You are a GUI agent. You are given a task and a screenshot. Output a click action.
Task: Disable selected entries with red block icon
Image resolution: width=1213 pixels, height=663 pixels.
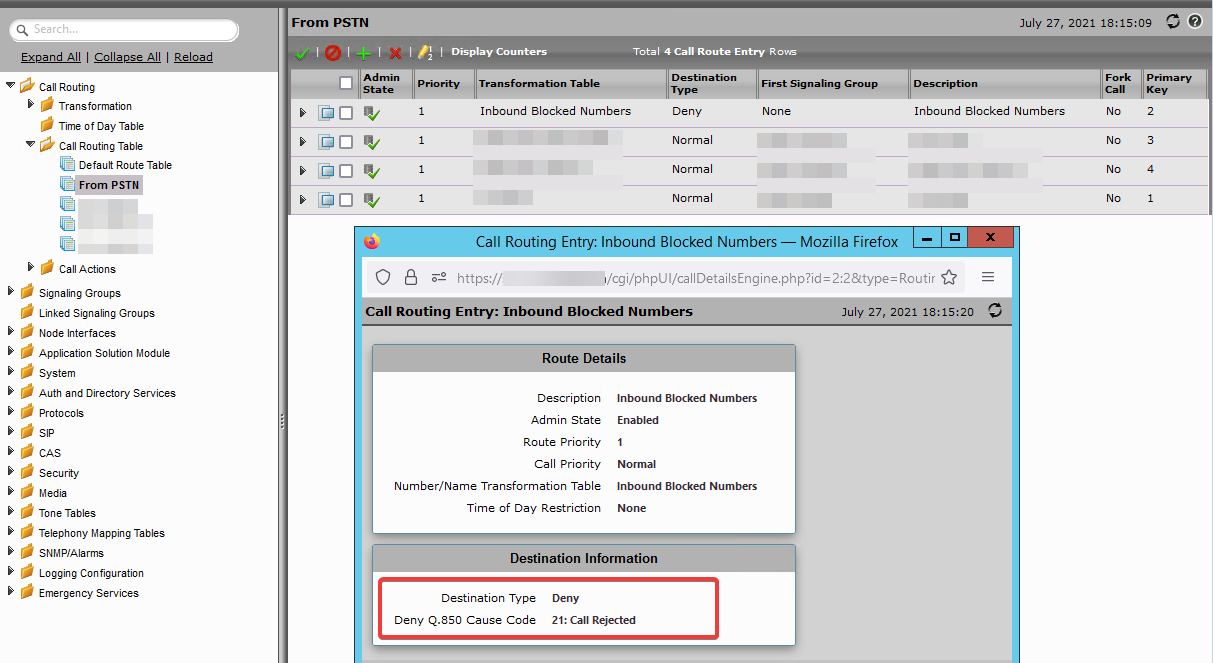pyautogui.click(x=333, y=52)
